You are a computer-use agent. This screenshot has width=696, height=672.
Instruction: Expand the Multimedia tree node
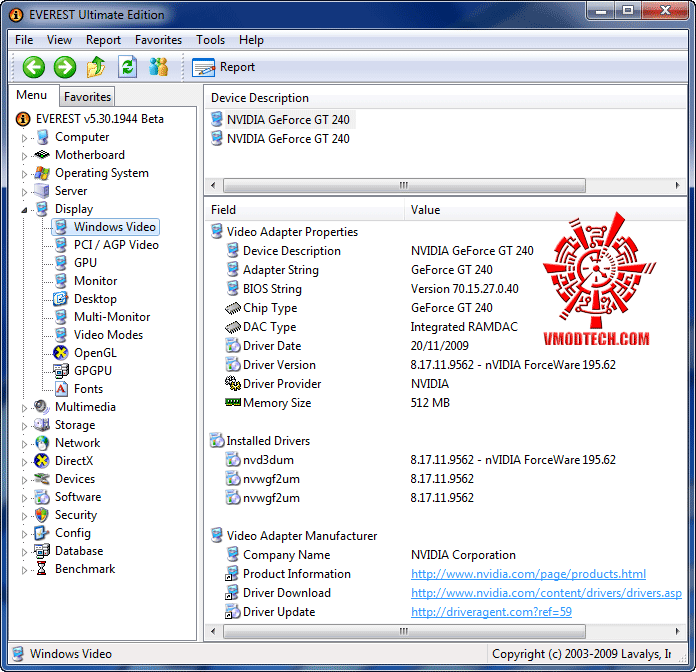tap(24, 408)
